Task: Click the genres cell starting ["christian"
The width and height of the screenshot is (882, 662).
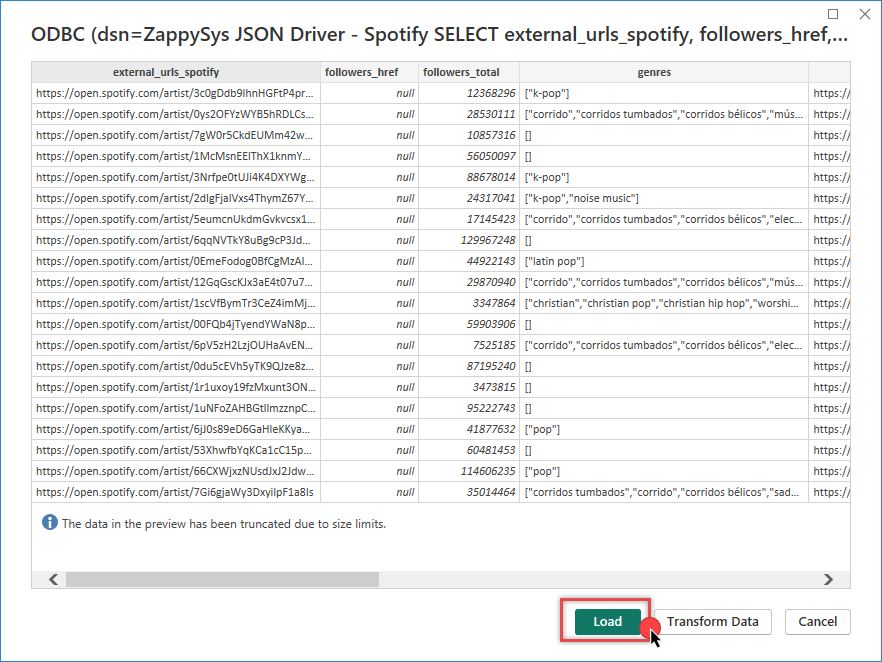Action: point(664,303)
